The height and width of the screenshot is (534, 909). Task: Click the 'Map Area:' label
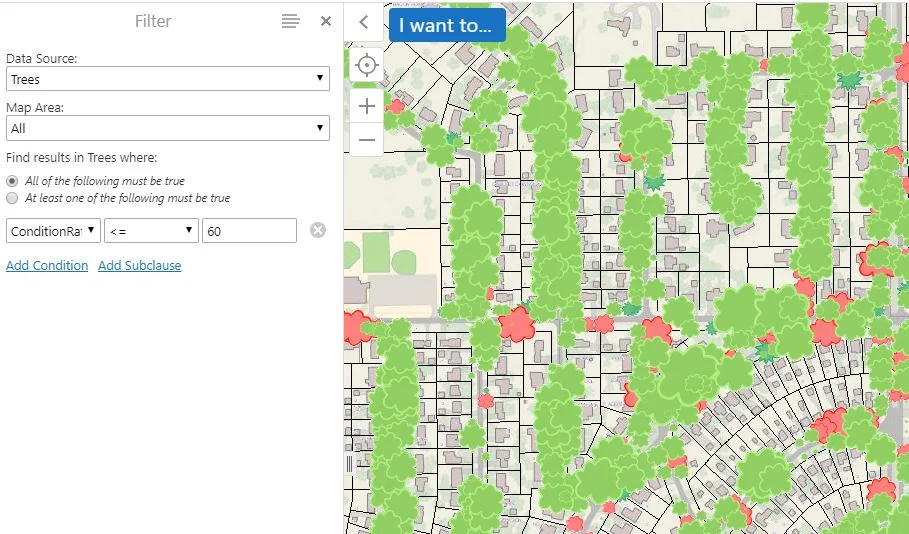coord(35,108)
